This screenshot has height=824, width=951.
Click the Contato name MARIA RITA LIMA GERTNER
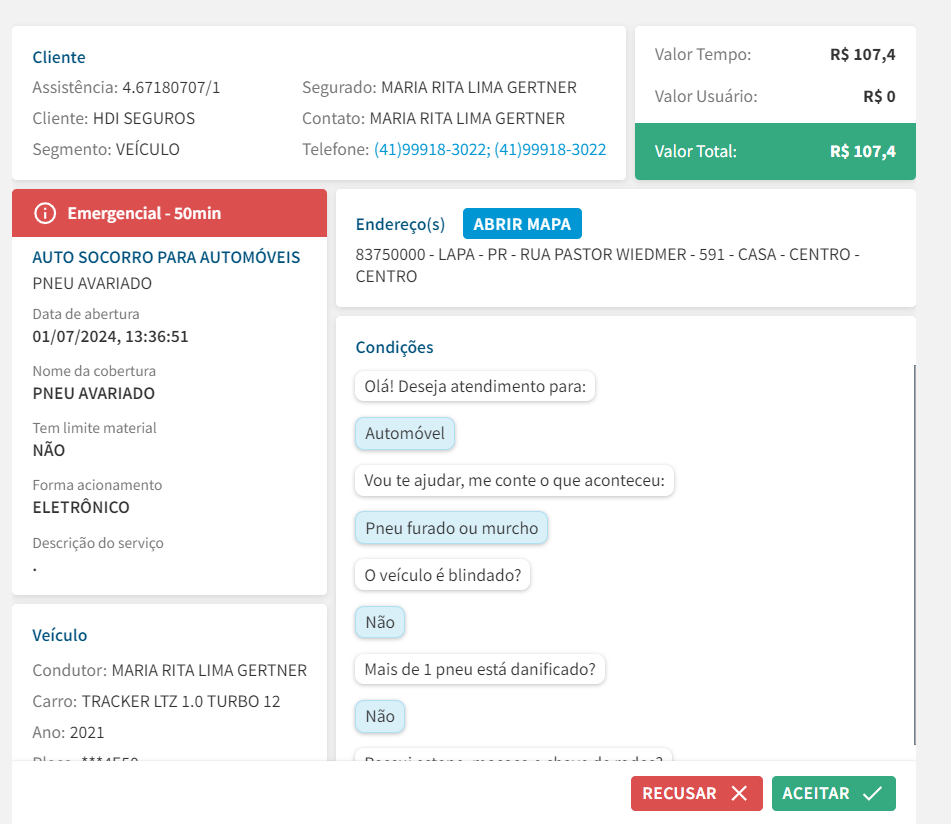click(467, 118)
